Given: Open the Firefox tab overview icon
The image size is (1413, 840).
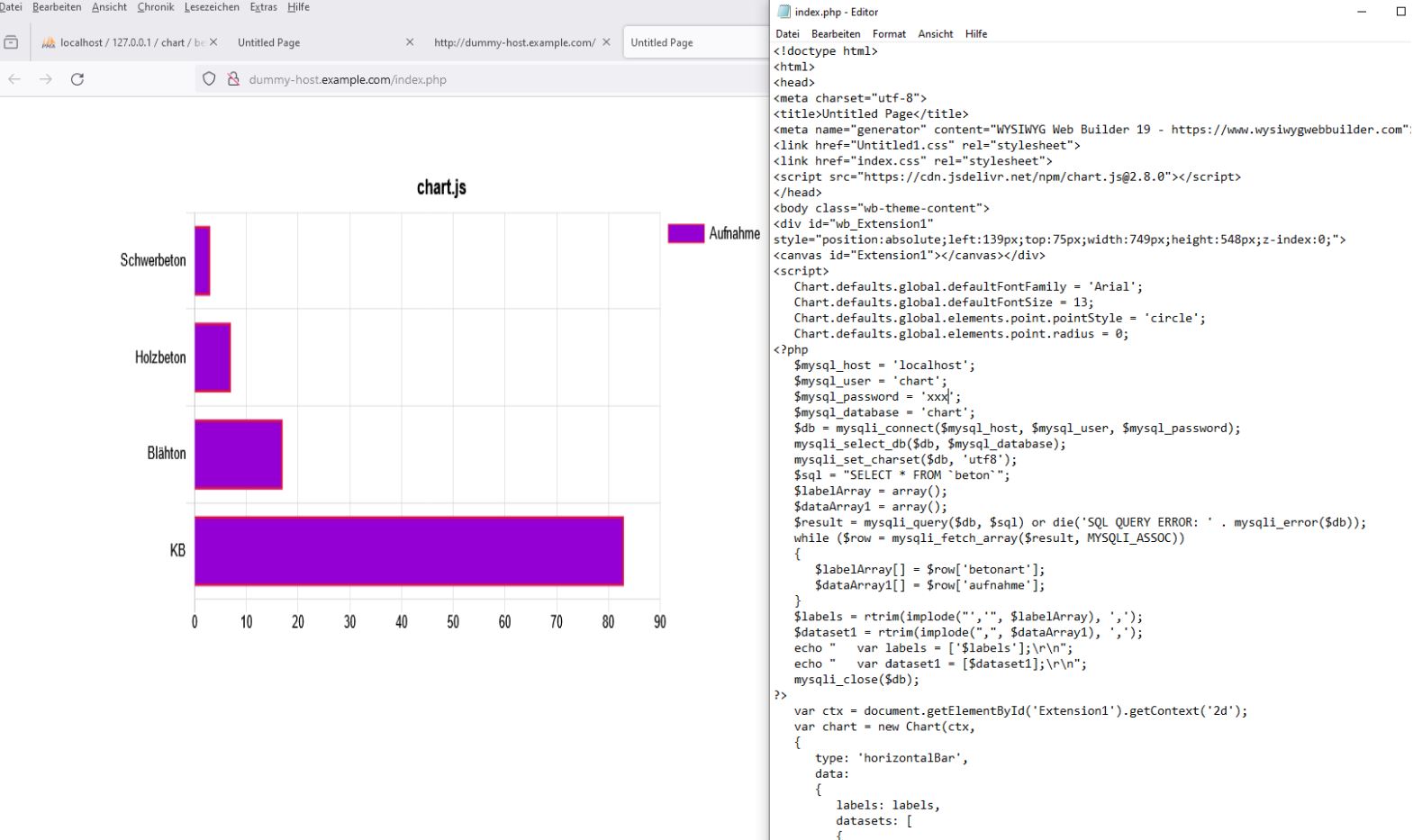Looking at the screenshot, I should [x=11, y=42].
